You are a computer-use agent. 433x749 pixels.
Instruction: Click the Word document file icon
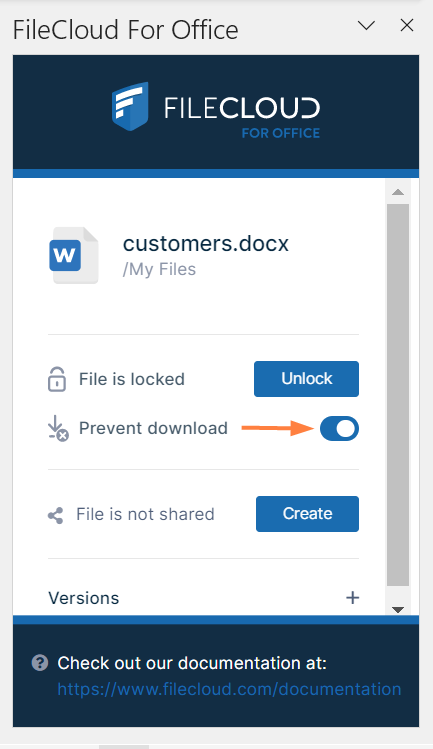click(74, 256)
